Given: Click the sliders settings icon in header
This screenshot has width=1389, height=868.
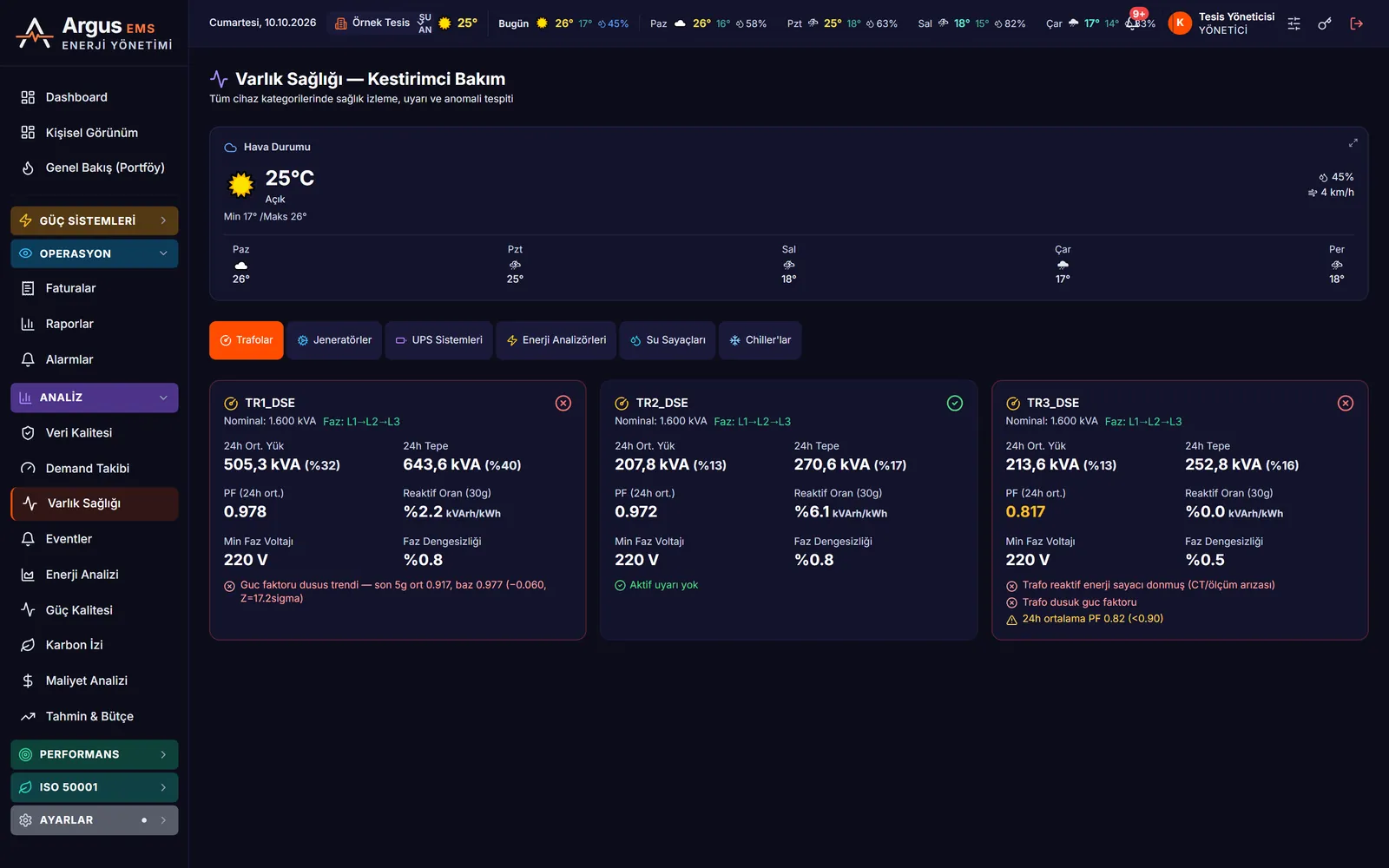Looking at the screenshot, I should coord(1294,23).
